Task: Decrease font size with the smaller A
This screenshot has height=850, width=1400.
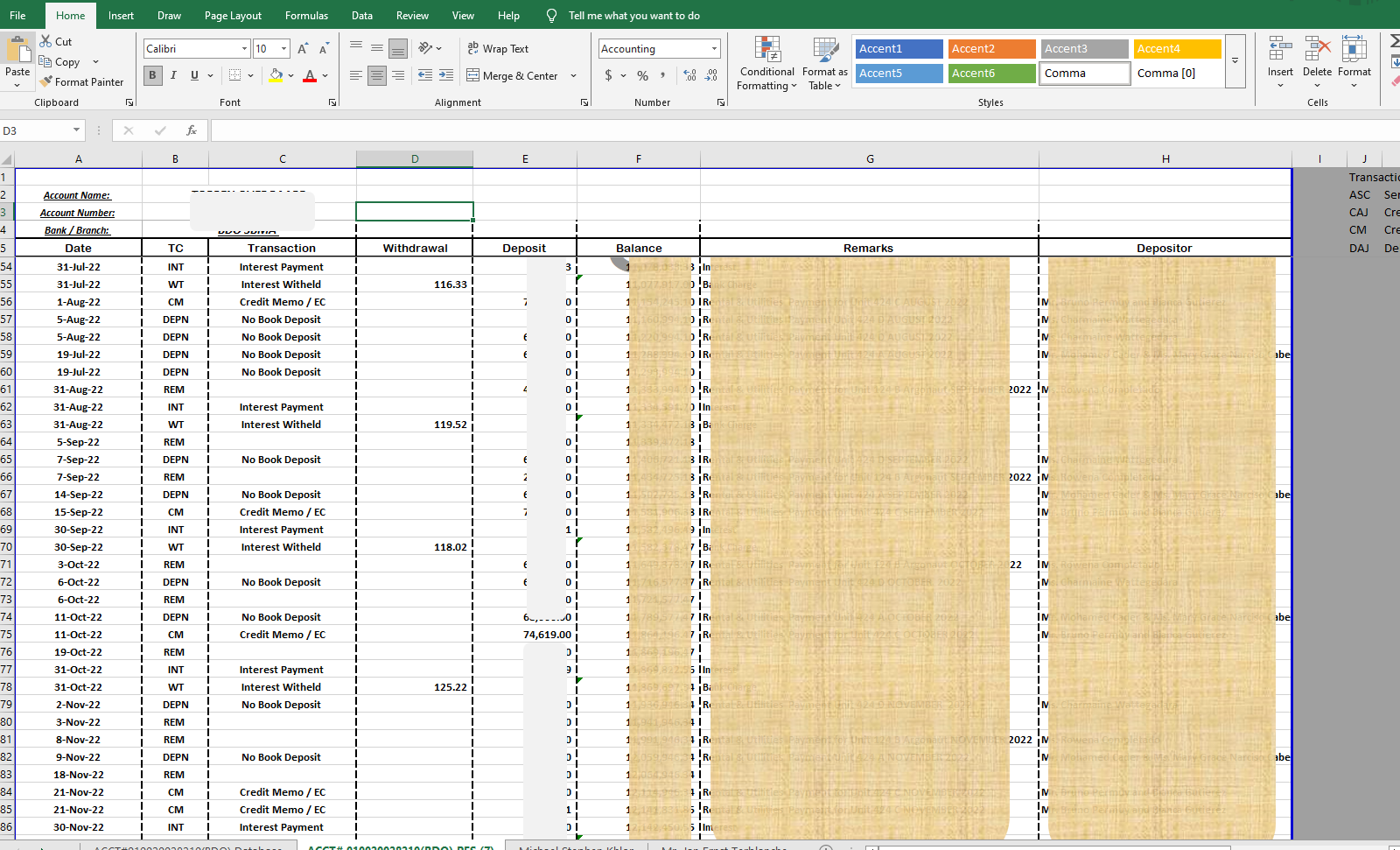Action: tap(324, 49)
